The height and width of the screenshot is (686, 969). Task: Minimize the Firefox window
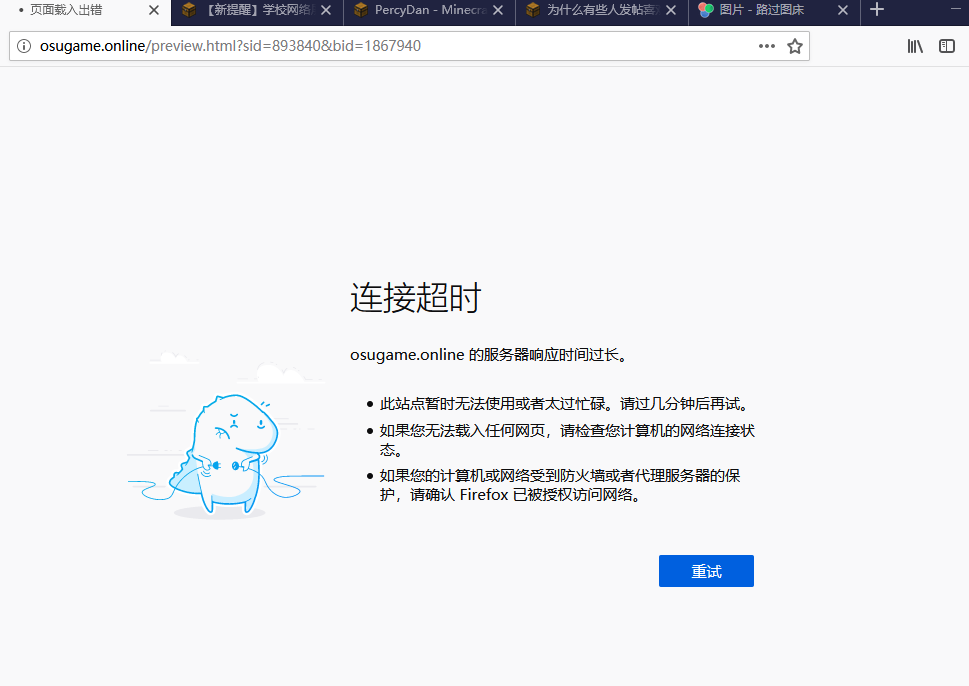pos(955,10)
